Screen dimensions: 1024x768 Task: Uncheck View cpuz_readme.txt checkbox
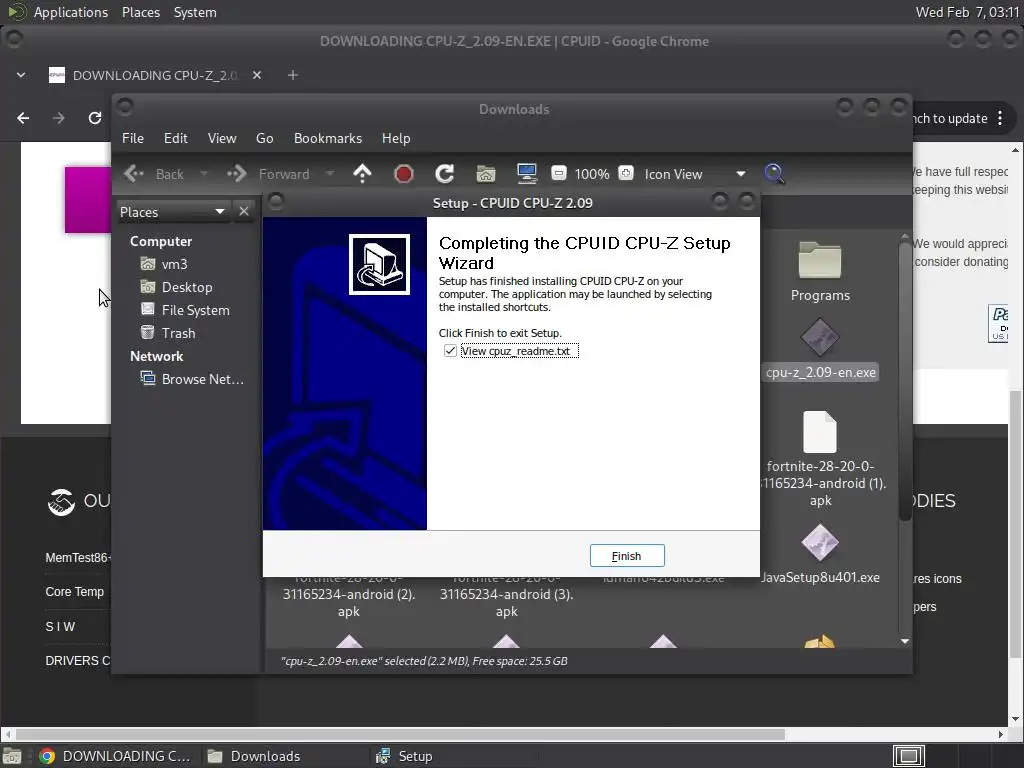(450, 351)
